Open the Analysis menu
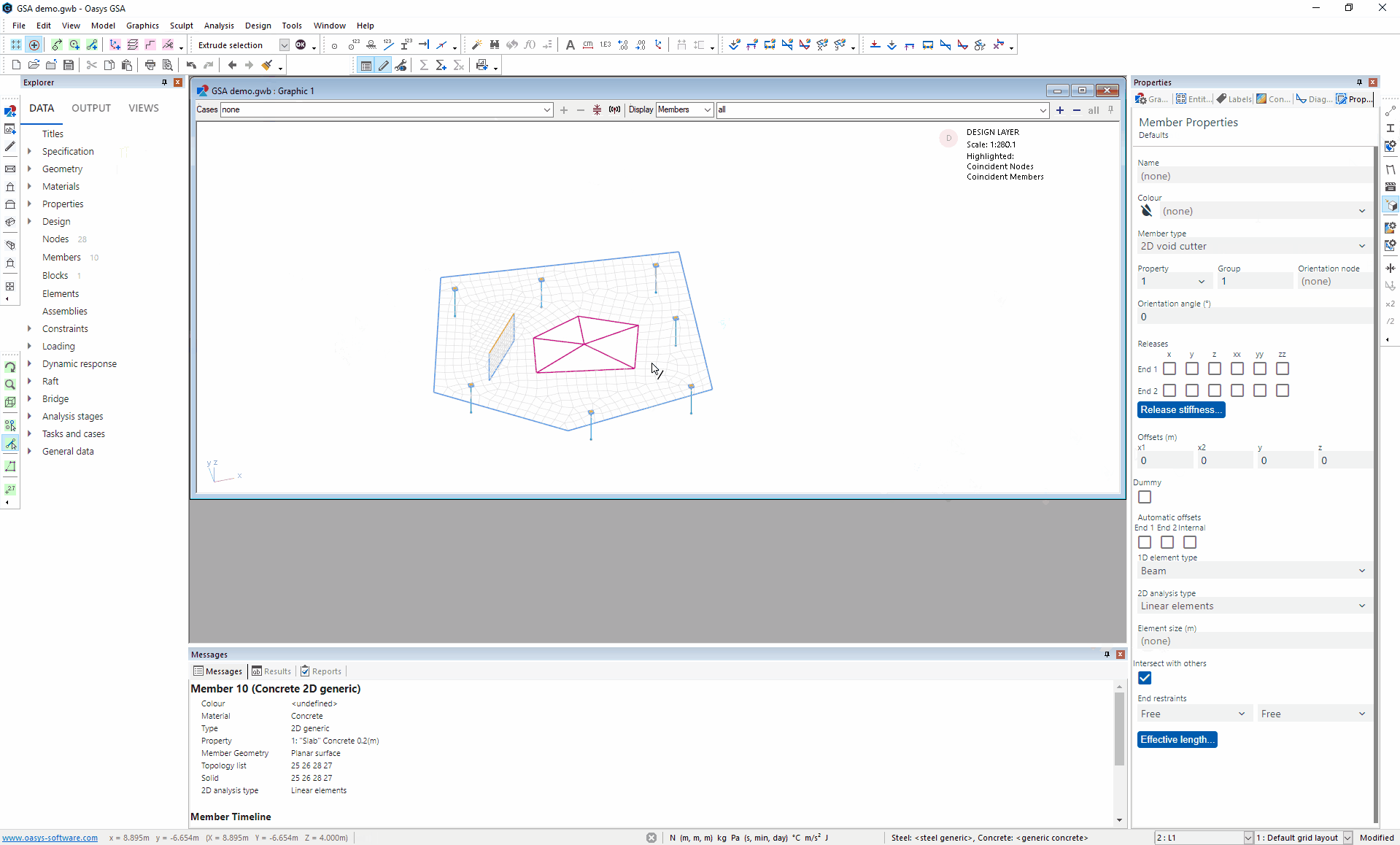Screen dimensions: 1400x845 tap(219, 26)
